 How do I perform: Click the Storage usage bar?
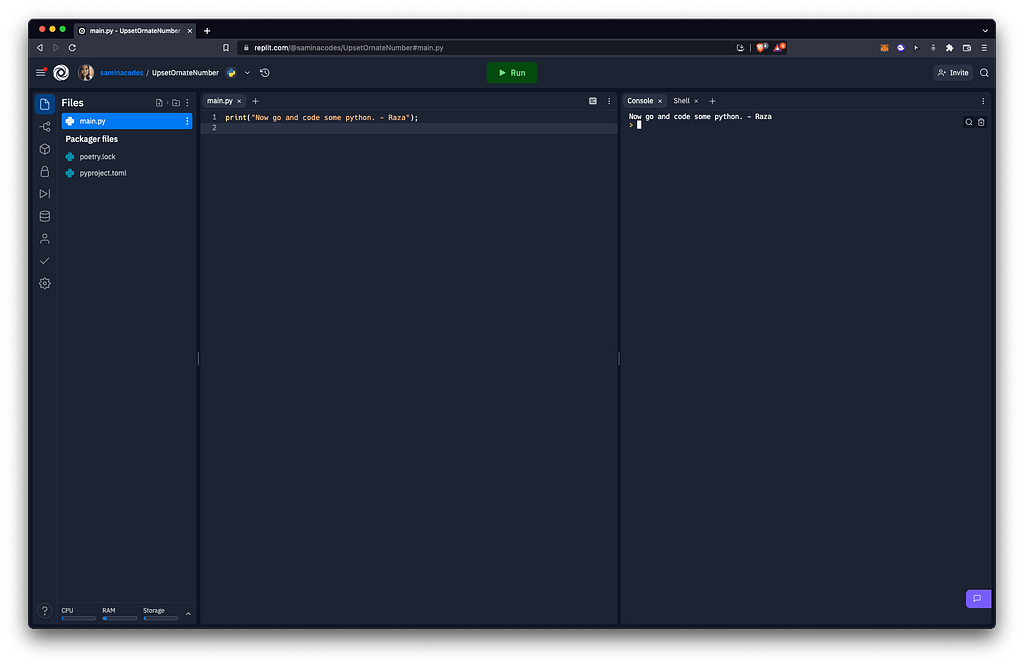pyautogui.click(x=161, y=618)
